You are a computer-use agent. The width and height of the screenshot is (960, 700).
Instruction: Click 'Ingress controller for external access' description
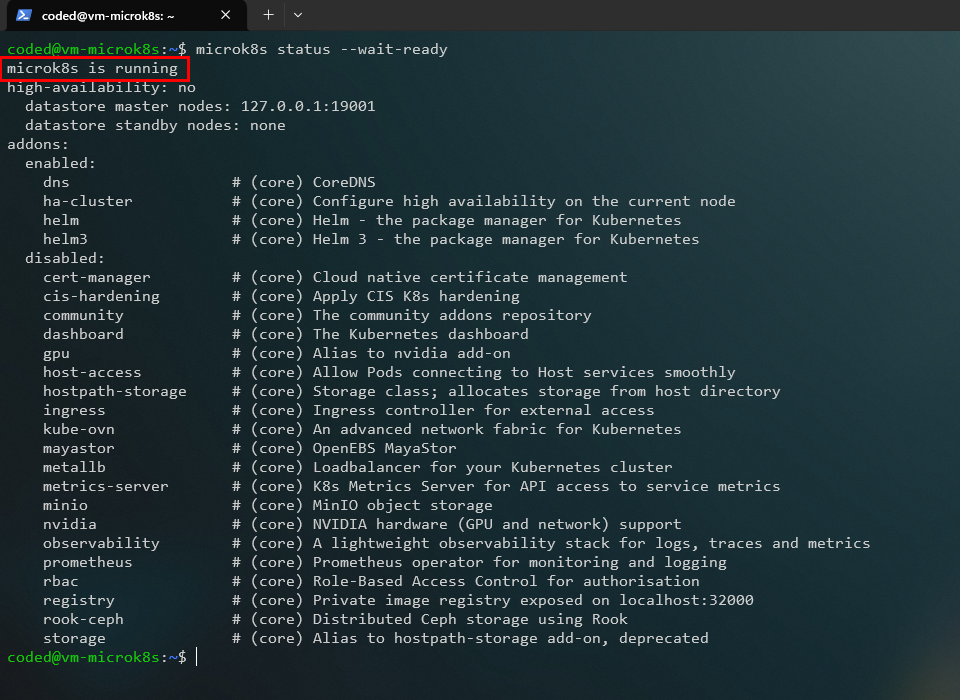[484, 410]
